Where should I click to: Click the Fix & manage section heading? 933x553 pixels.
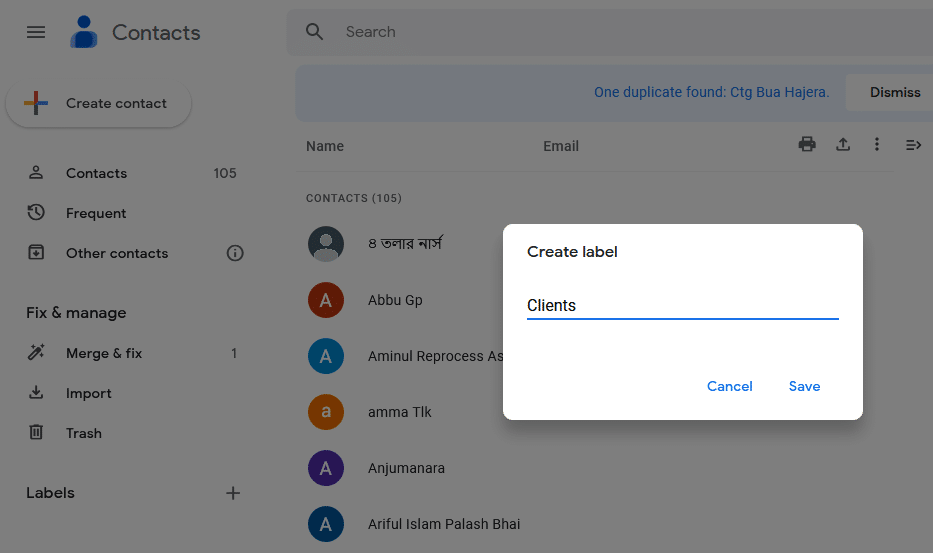[x=76, y=313]
